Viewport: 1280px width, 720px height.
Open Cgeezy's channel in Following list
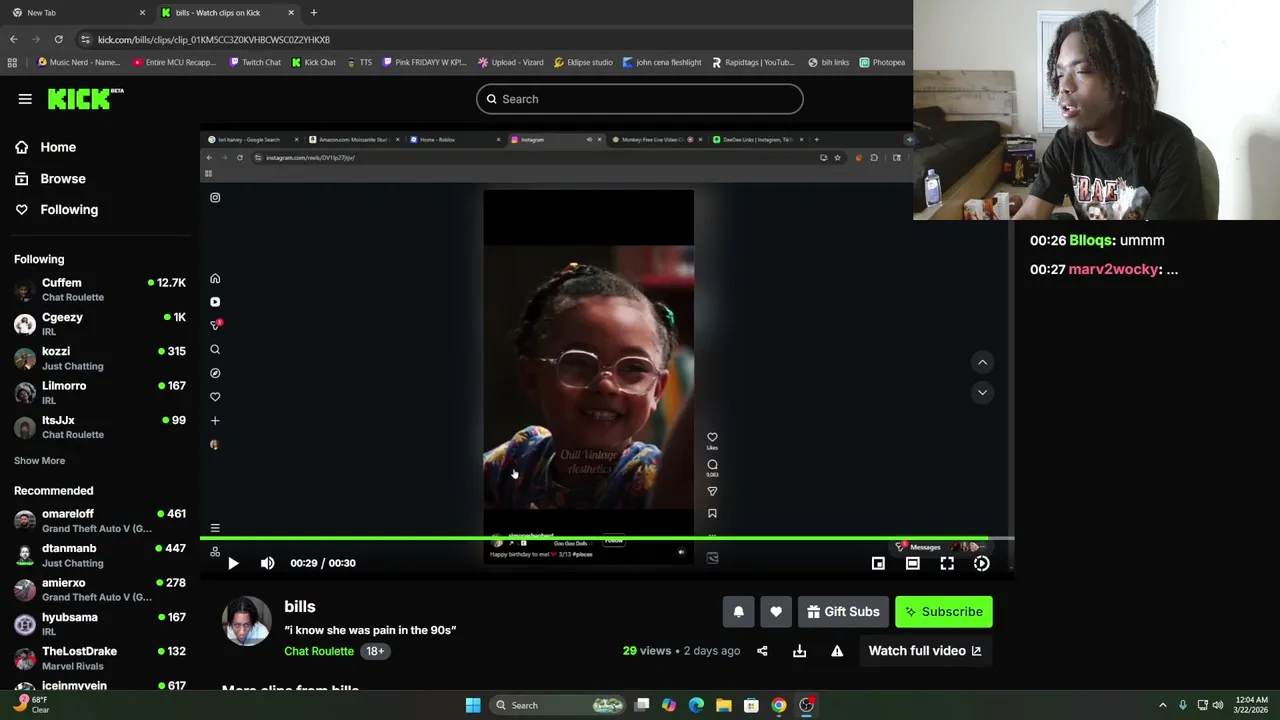coord(100,324)
